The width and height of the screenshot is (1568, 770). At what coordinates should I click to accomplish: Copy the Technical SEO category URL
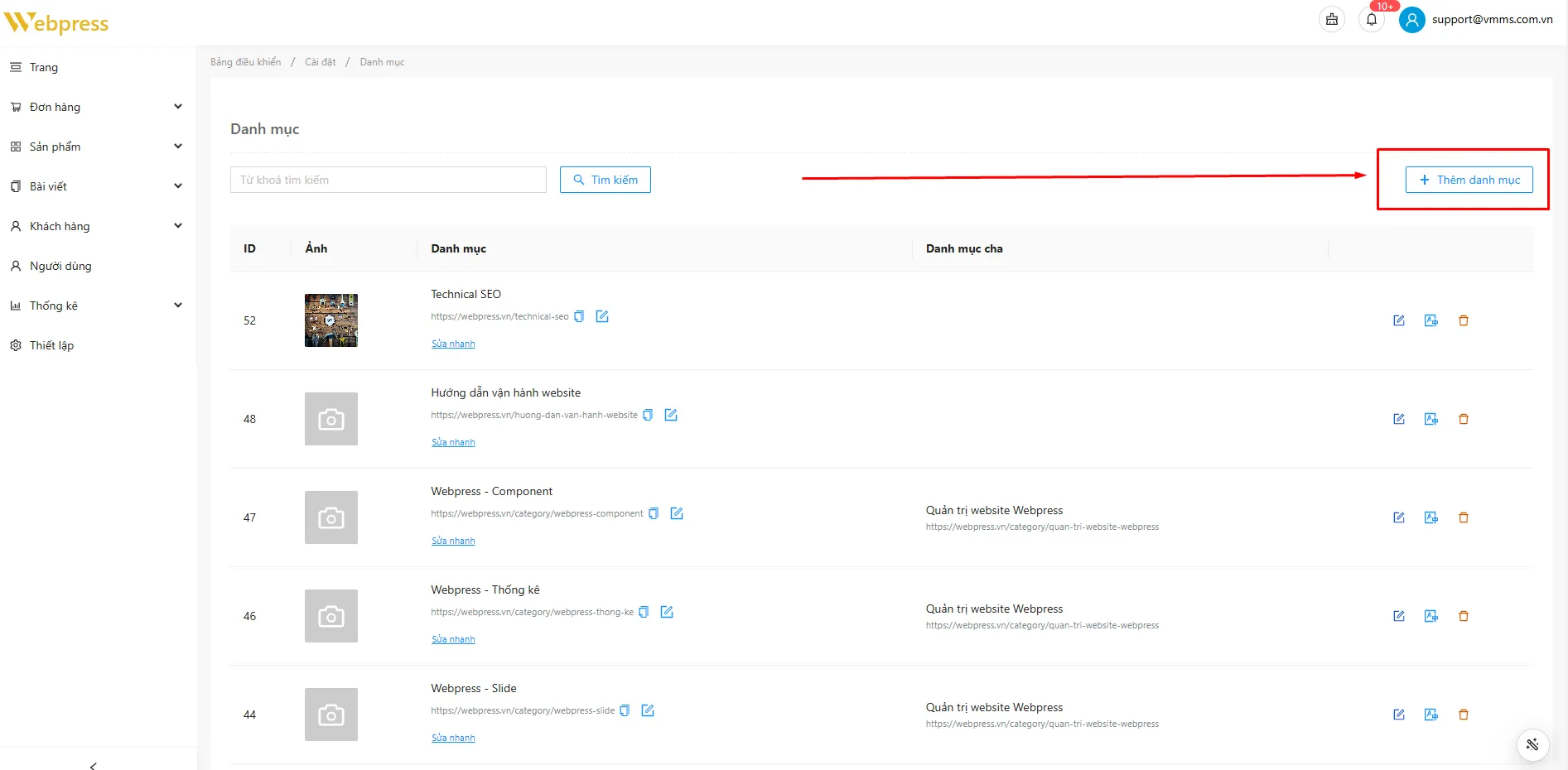pos(579,316)
